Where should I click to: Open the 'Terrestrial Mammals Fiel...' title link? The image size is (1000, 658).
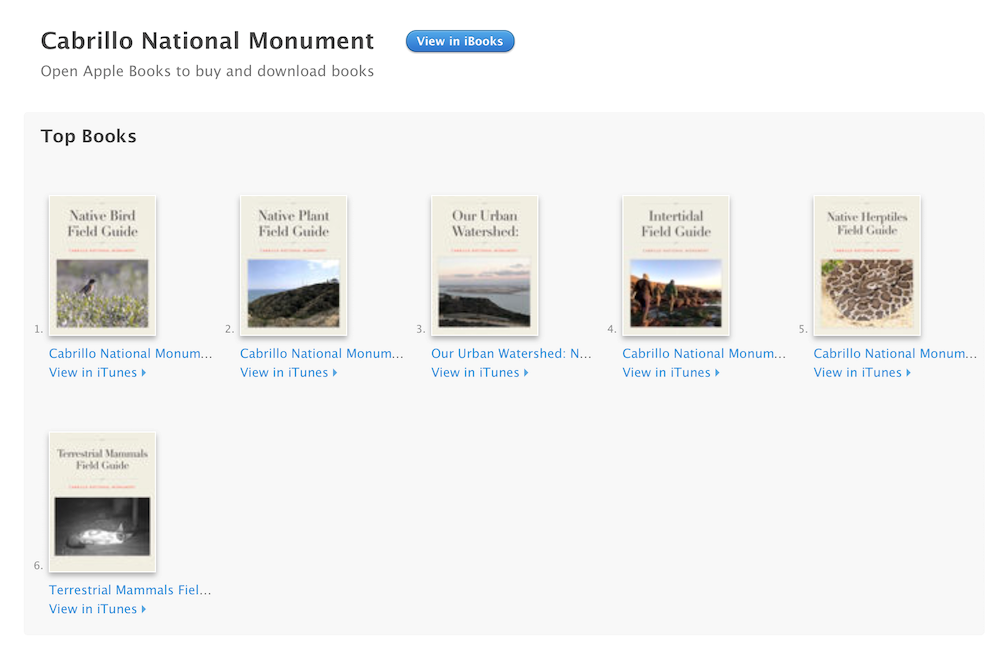[130, 590]
